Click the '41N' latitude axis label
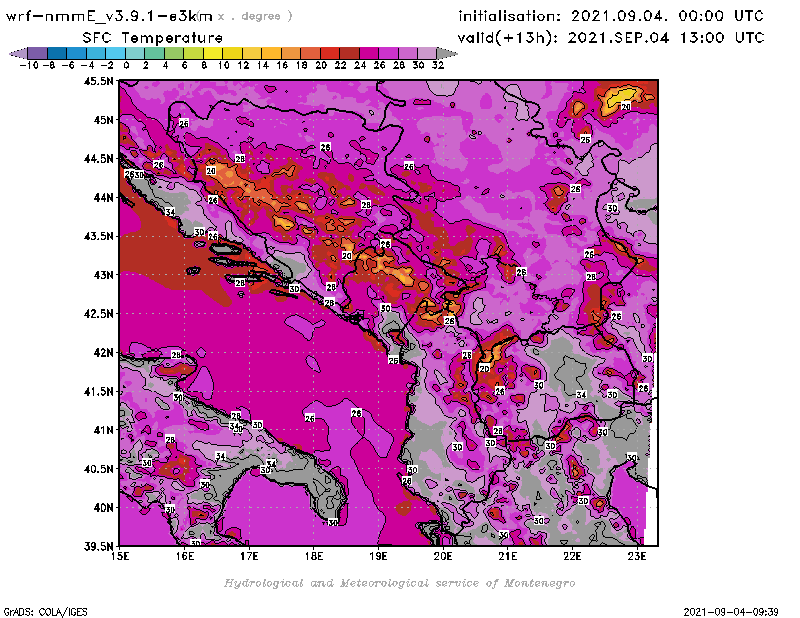Viewport: 800px width, 618px height. pos(104,430)
